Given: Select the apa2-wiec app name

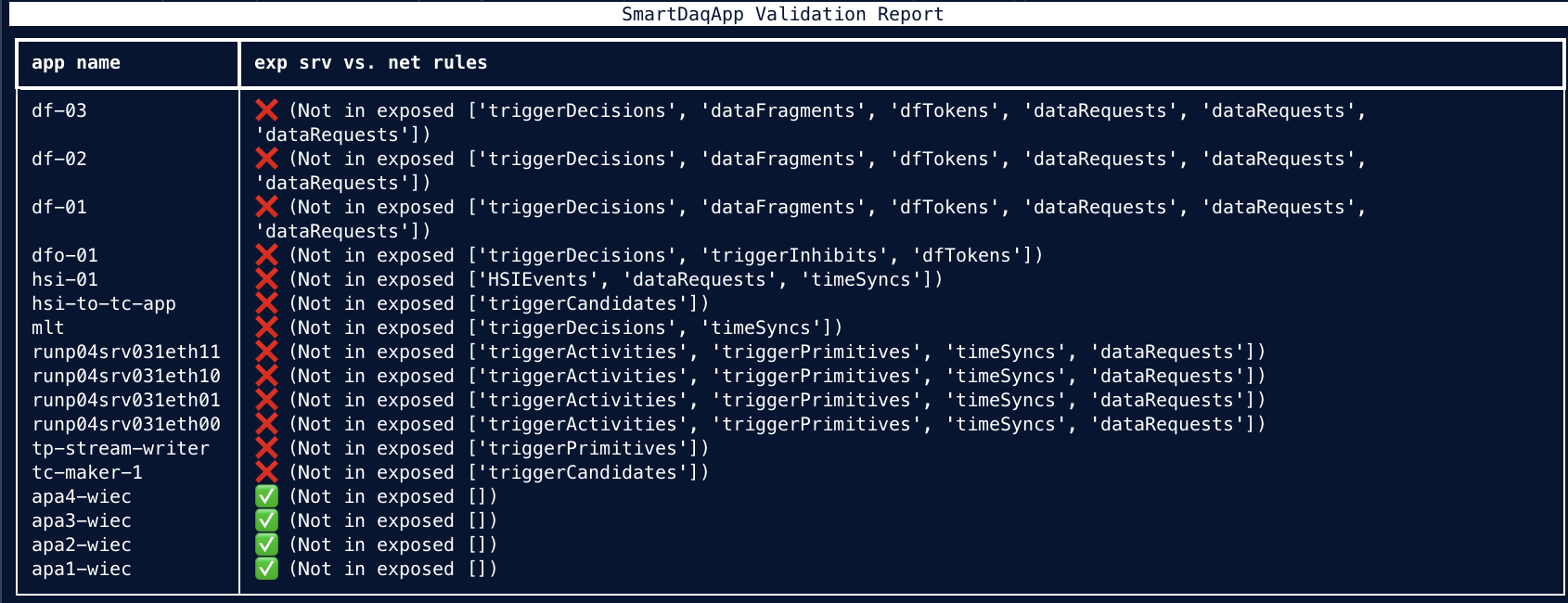Looking at the screenshot, I should tap(82, 545).
